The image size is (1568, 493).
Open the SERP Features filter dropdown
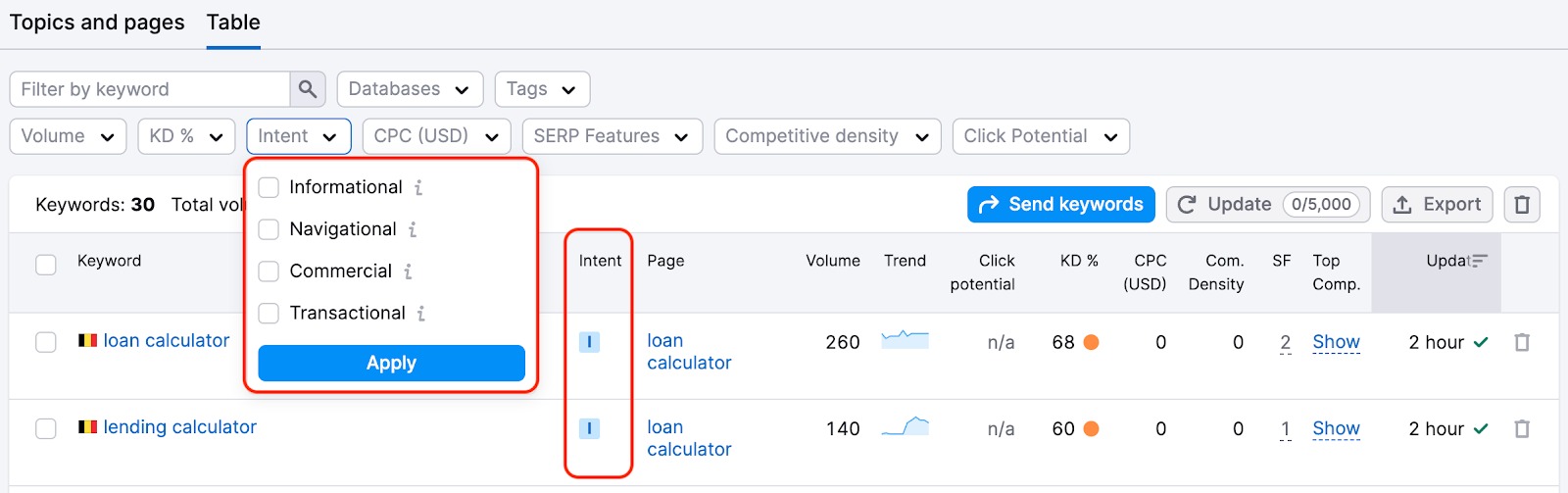point(612,136)
